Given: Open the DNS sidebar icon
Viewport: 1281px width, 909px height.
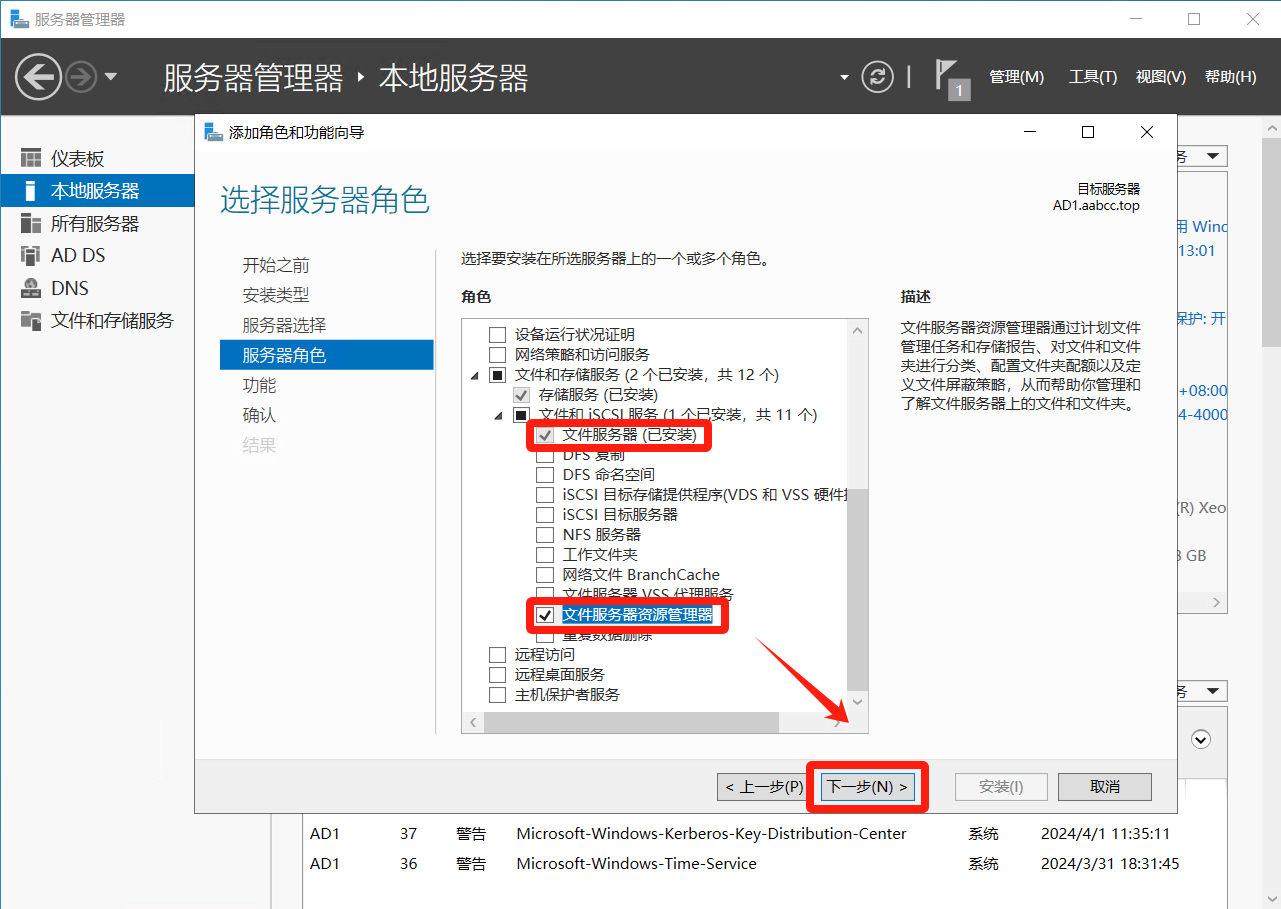Looking at the screenshot, I should [31, 288].
